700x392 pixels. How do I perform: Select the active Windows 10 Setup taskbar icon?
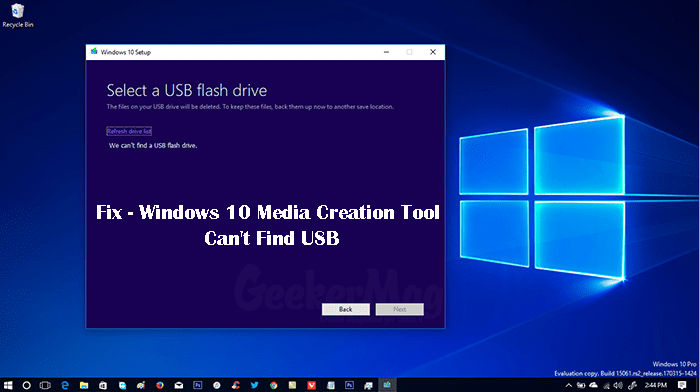tap(387, 385)
